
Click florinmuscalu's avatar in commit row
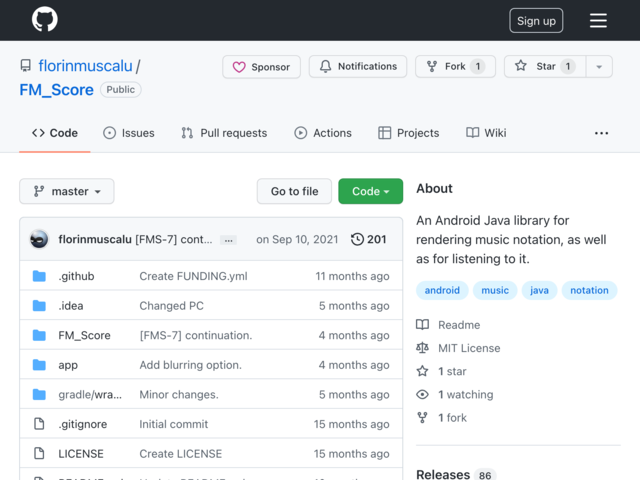[39, 239]
